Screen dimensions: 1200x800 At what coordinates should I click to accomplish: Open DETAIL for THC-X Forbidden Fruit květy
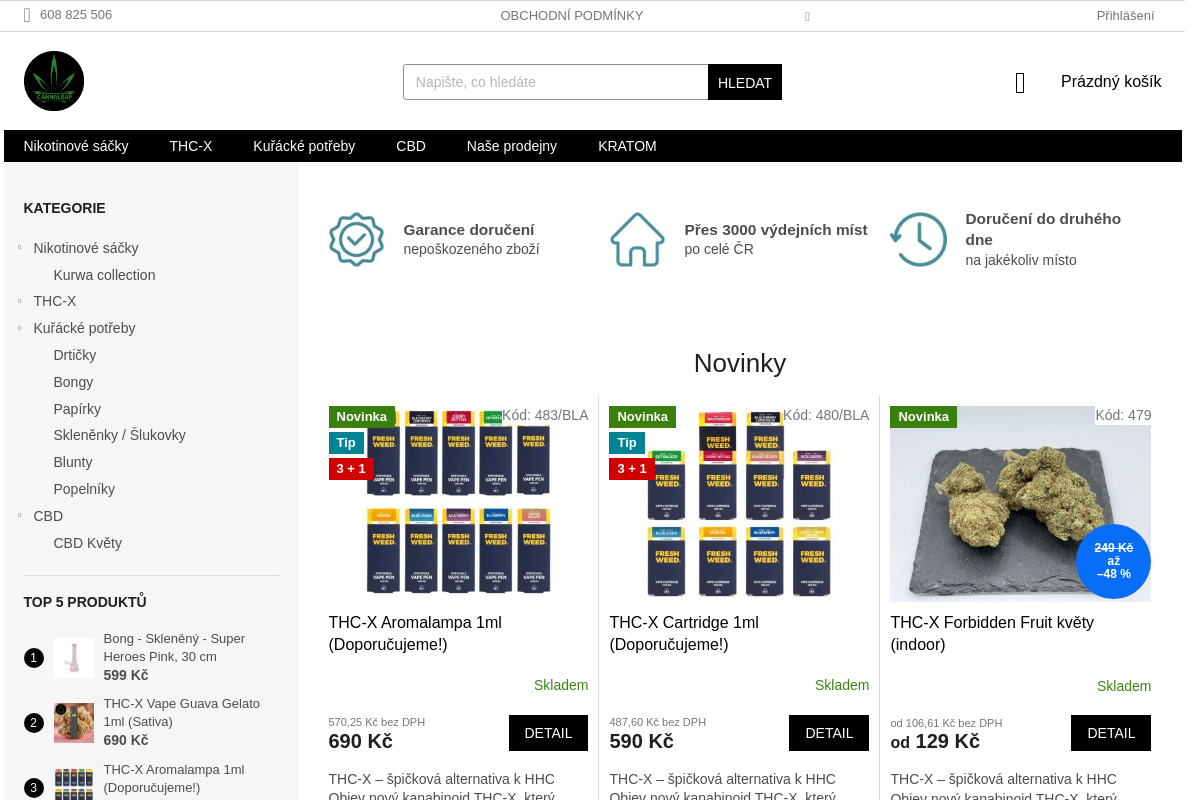1111,733
